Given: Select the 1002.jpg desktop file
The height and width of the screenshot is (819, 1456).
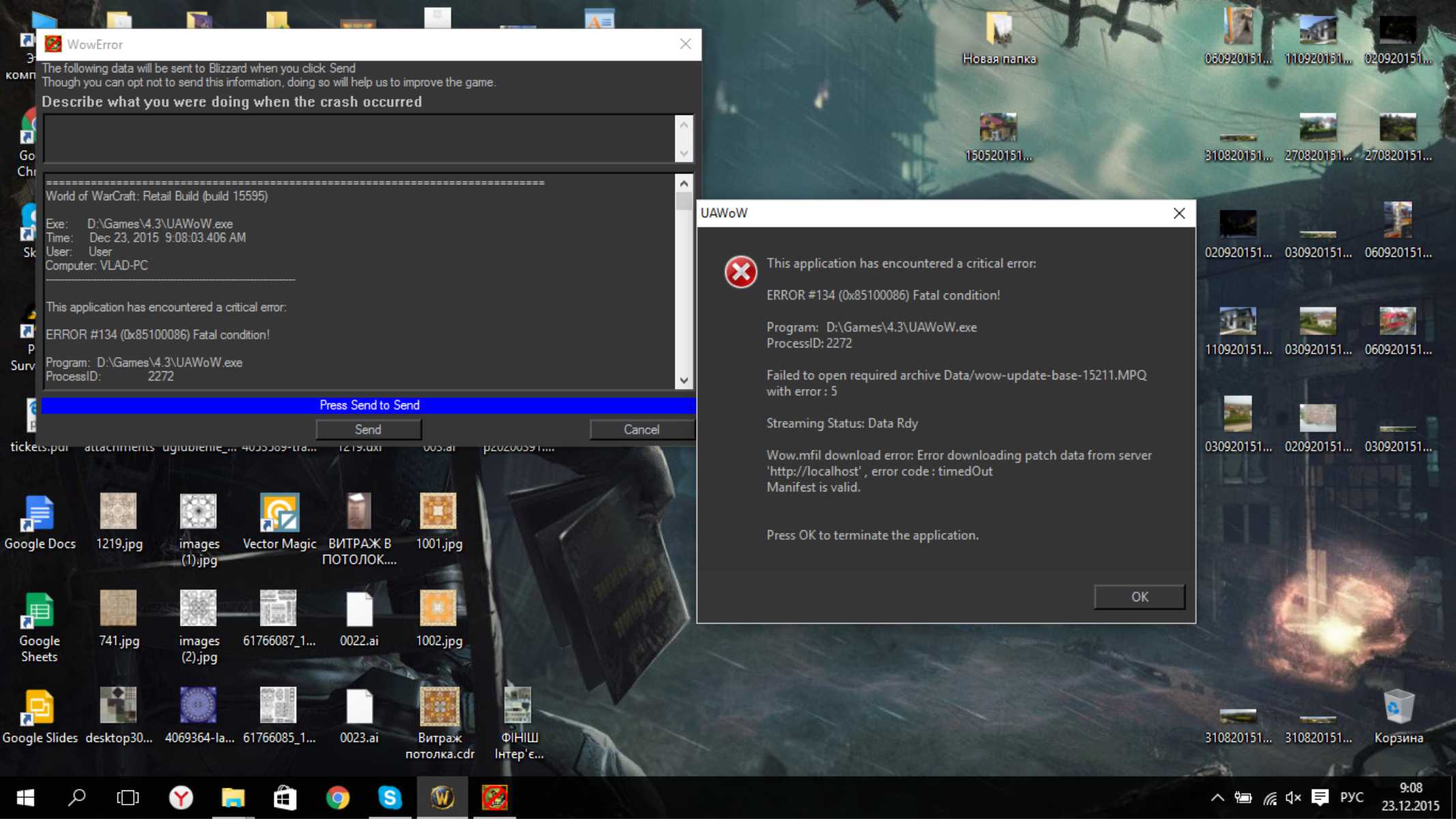Looking at the screenshot, I should (439, 620).
